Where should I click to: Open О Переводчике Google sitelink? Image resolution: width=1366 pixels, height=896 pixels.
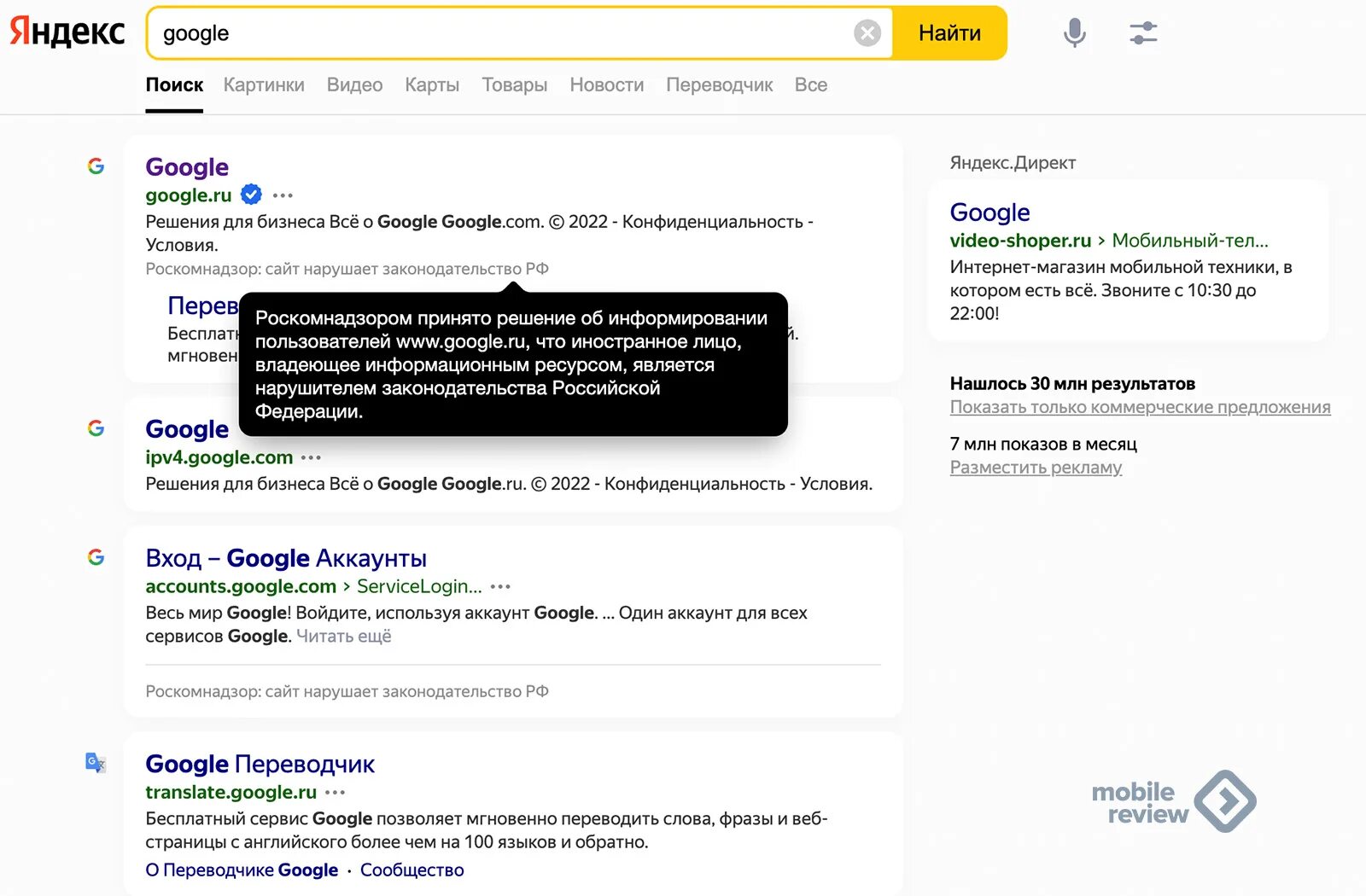click(x=242, y=870)
